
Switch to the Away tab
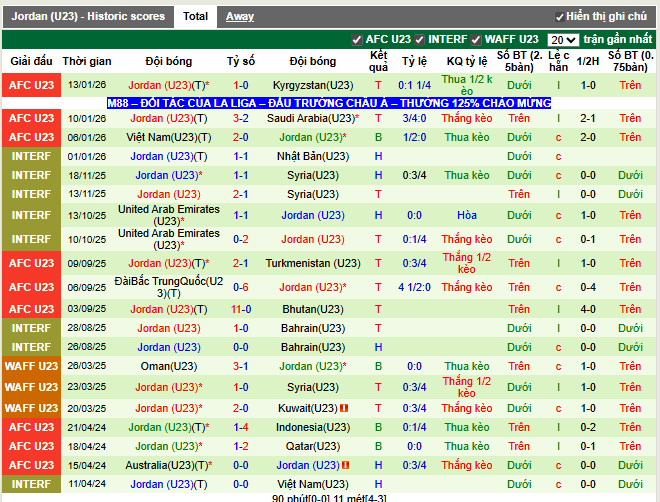[240, 16]
